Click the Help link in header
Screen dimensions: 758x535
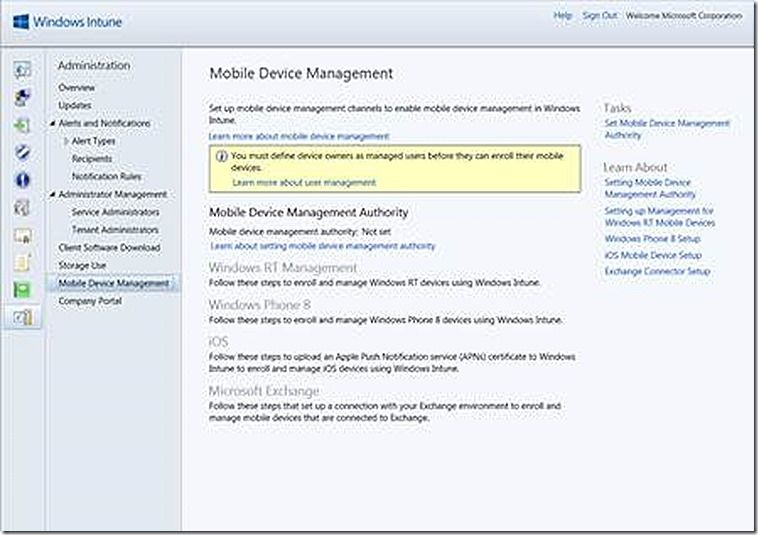pyautogui.click(x=562, y=15)
